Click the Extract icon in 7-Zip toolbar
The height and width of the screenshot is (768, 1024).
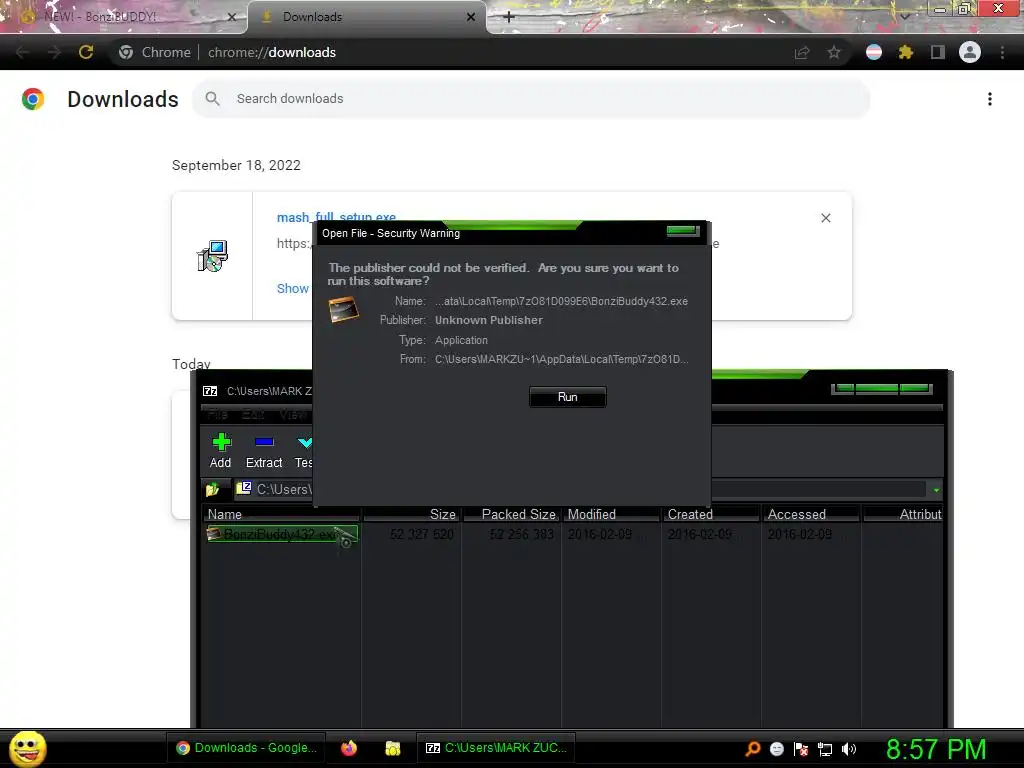pos(264,451)
